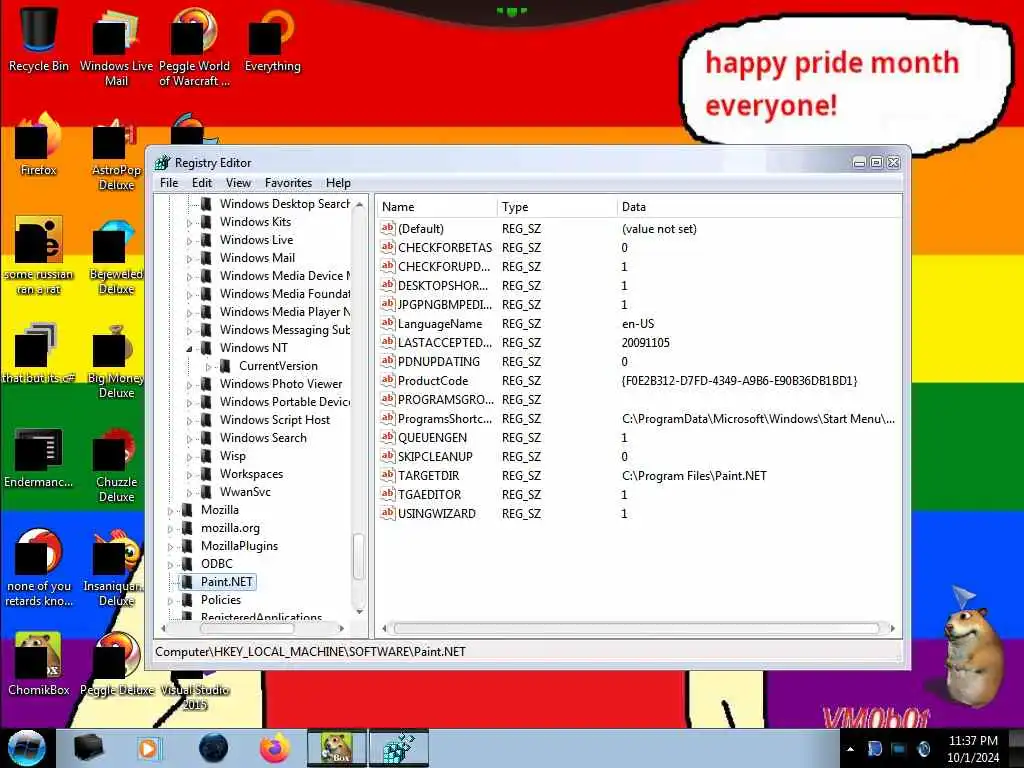Click the Windows Start button

coord(27,748)
